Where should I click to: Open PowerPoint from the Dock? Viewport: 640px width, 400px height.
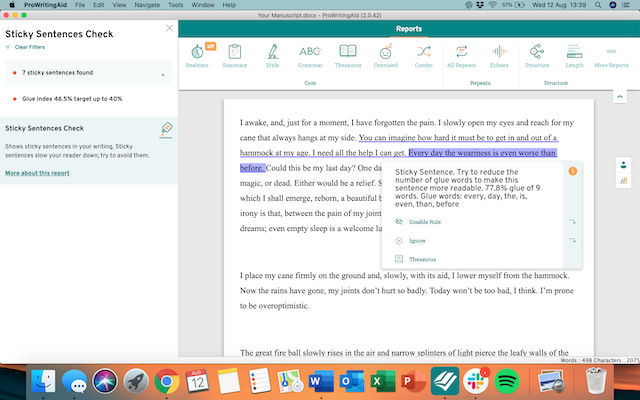(413, 382)
